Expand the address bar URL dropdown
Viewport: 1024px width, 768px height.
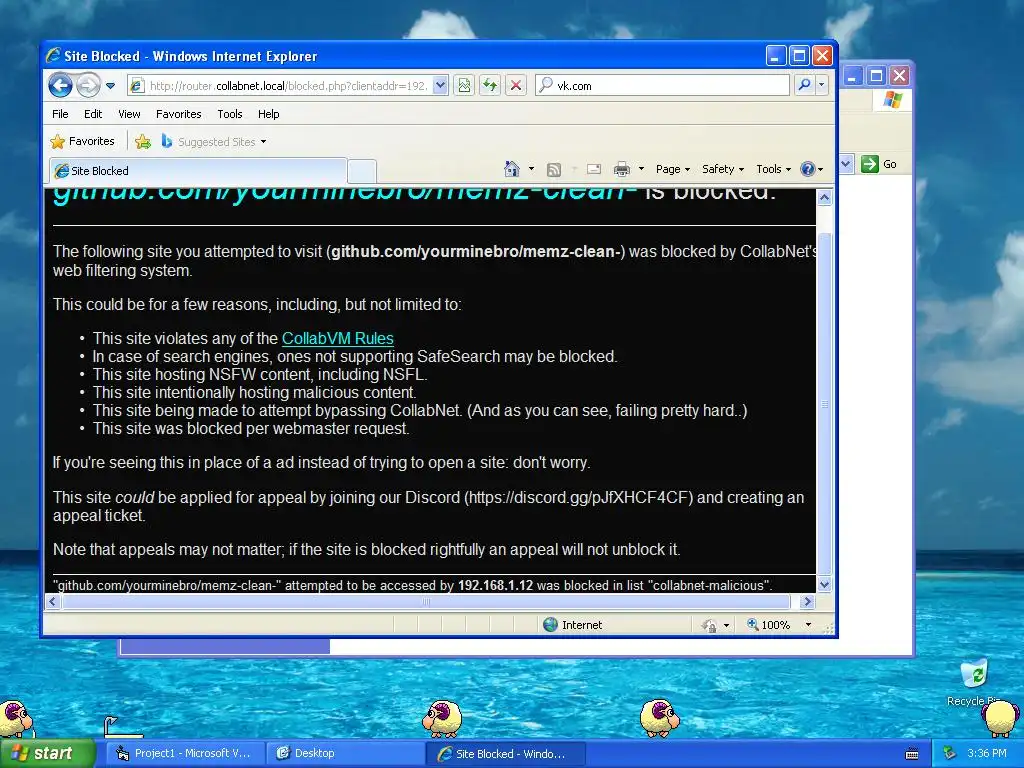pyautogui.click(x=440, y=86)
